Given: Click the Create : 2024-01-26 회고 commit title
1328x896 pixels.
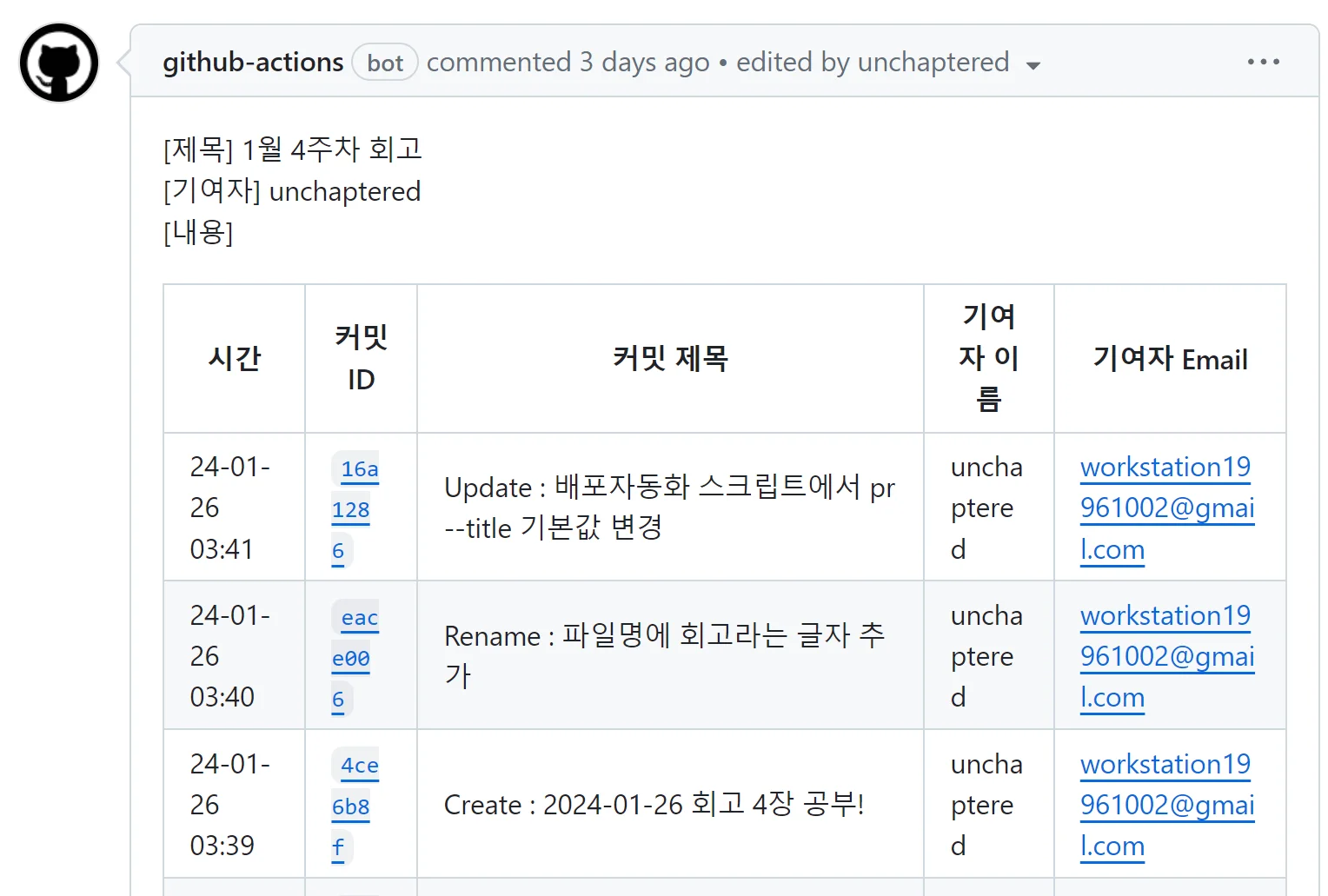Looking at the screenshot, I should point(654,805).
